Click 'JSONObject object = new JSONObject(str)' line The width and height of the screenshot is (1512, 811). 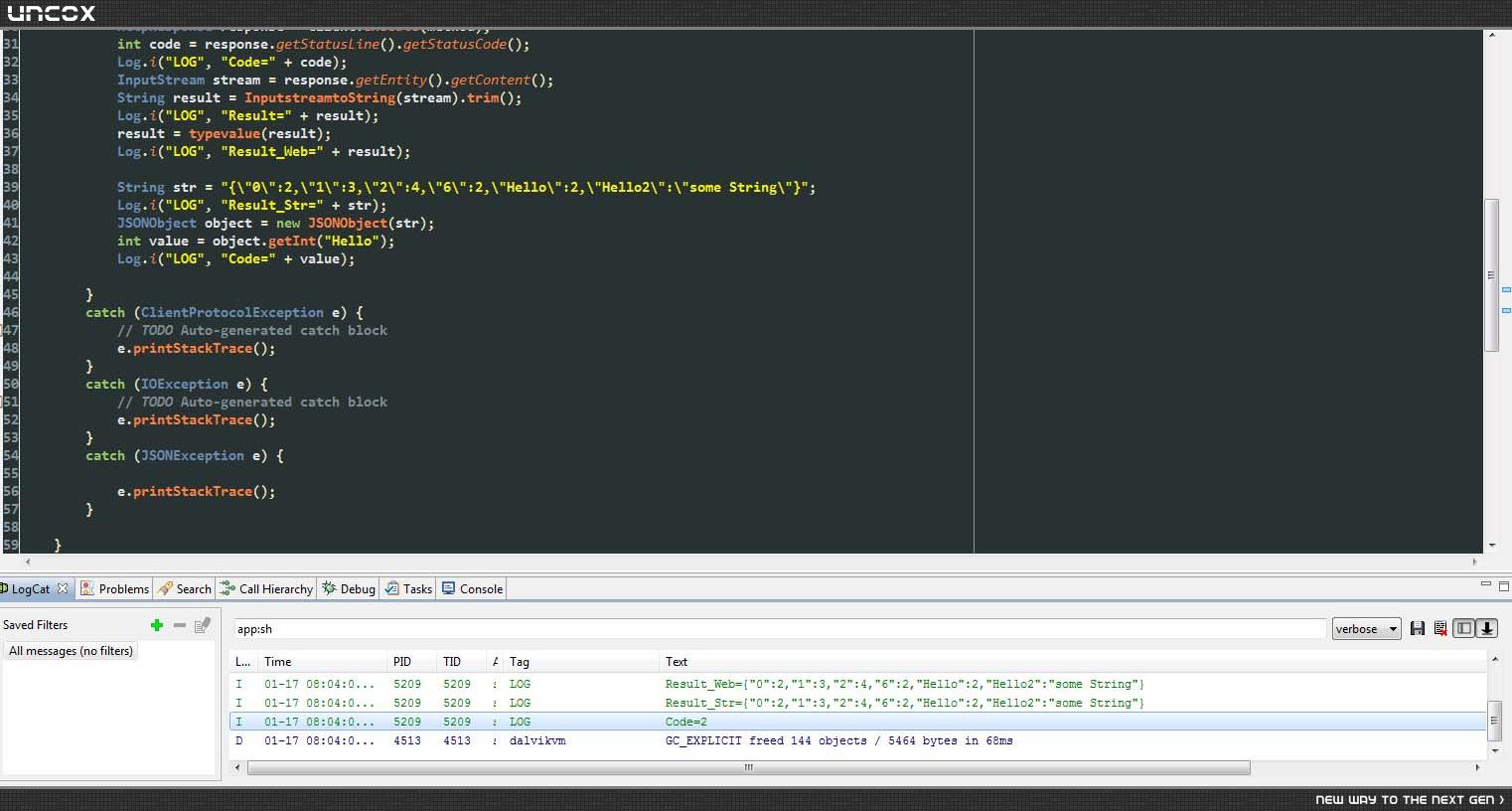[275, 223]
